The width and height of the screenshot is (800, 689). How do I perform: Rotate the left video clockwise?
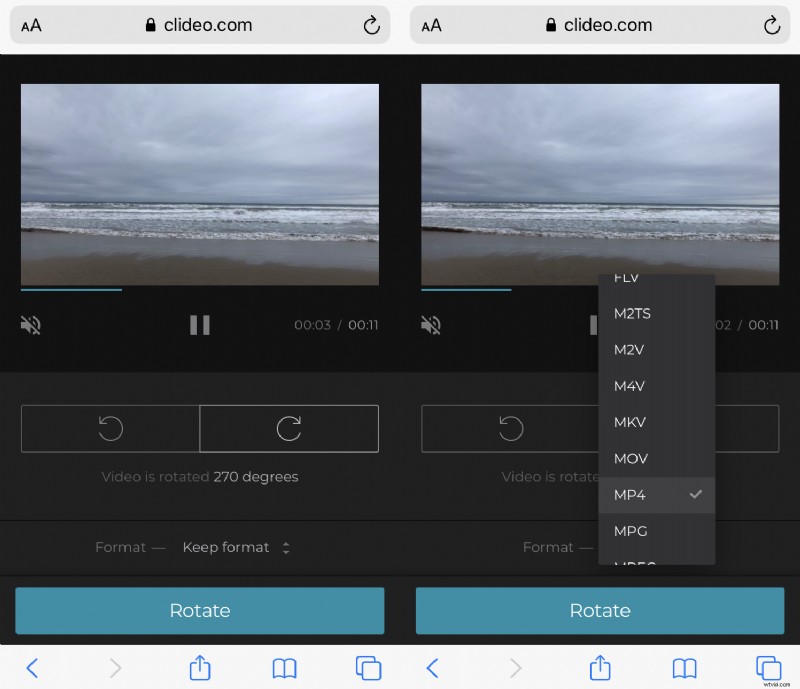pyautogui.click(x=289, y=428)
